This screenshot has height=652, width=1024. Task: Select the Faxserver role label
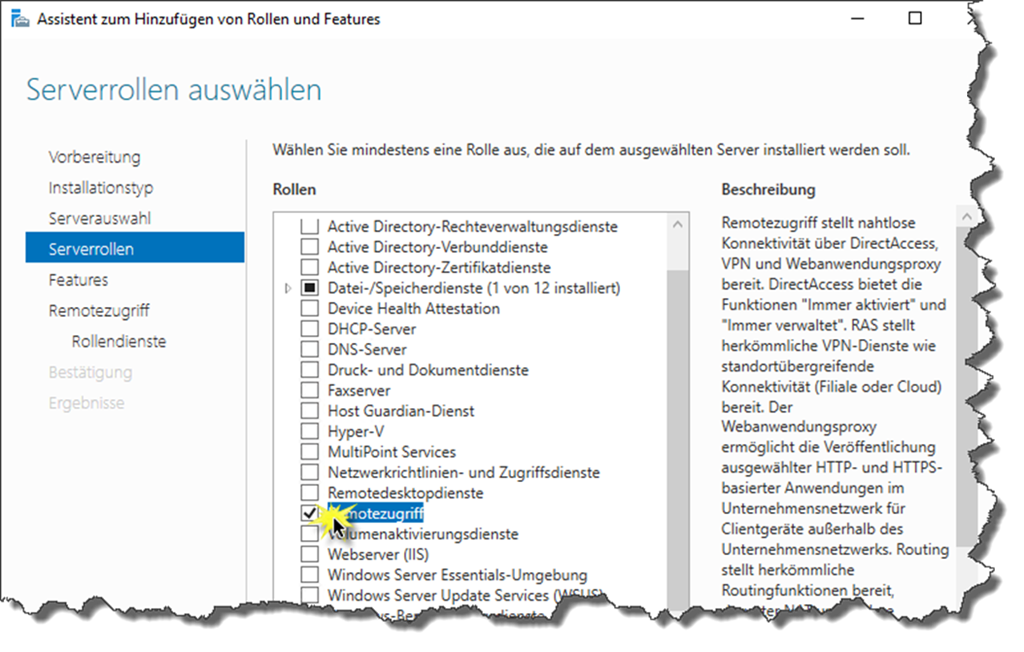(x=359, y=390)
